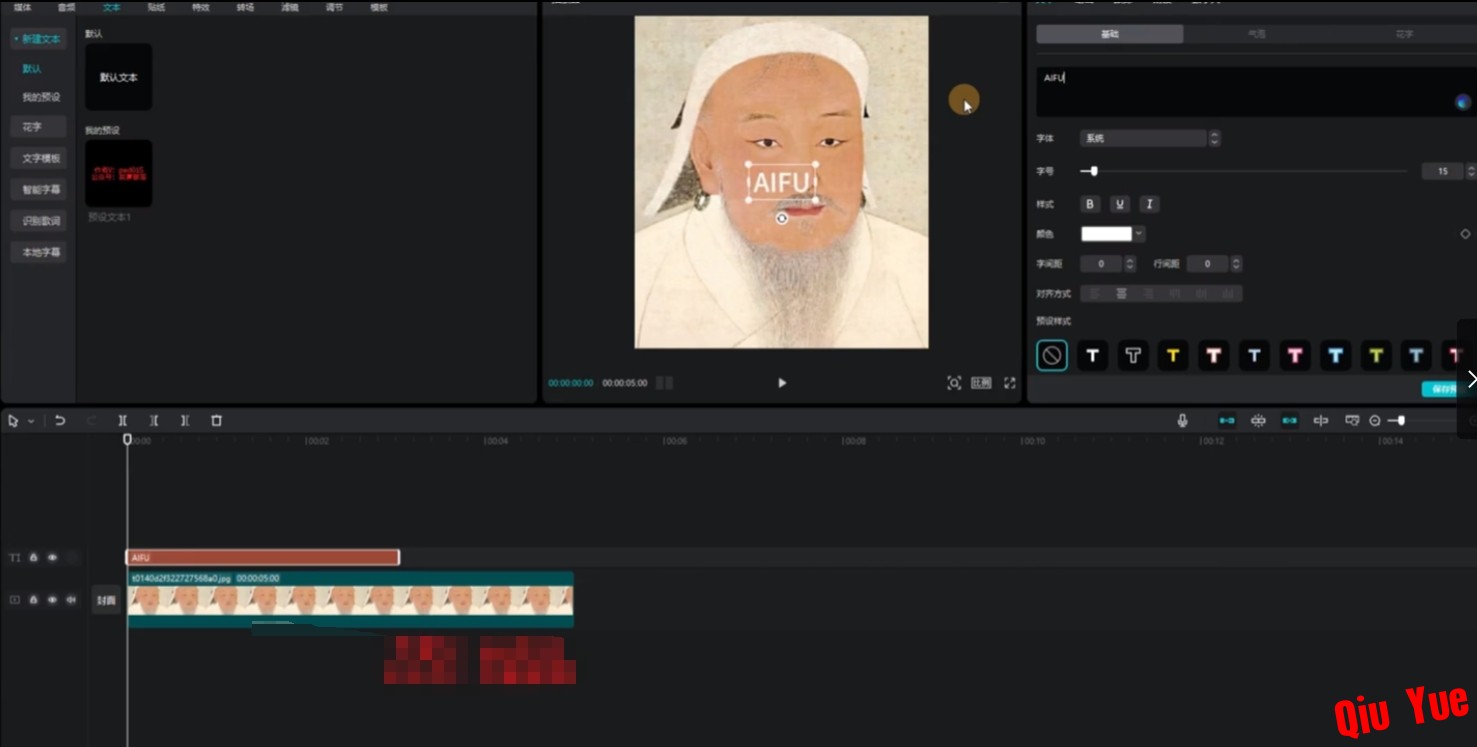This screenshot has height=747, width=1477.
Task: Play the preview video
Action: click(782, 383)
